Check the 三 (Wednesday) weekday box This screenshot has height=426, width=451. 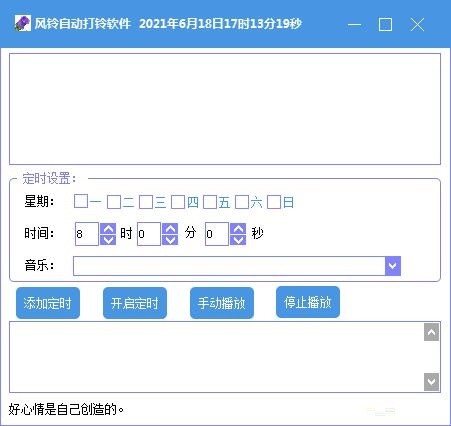pos(146,202)
